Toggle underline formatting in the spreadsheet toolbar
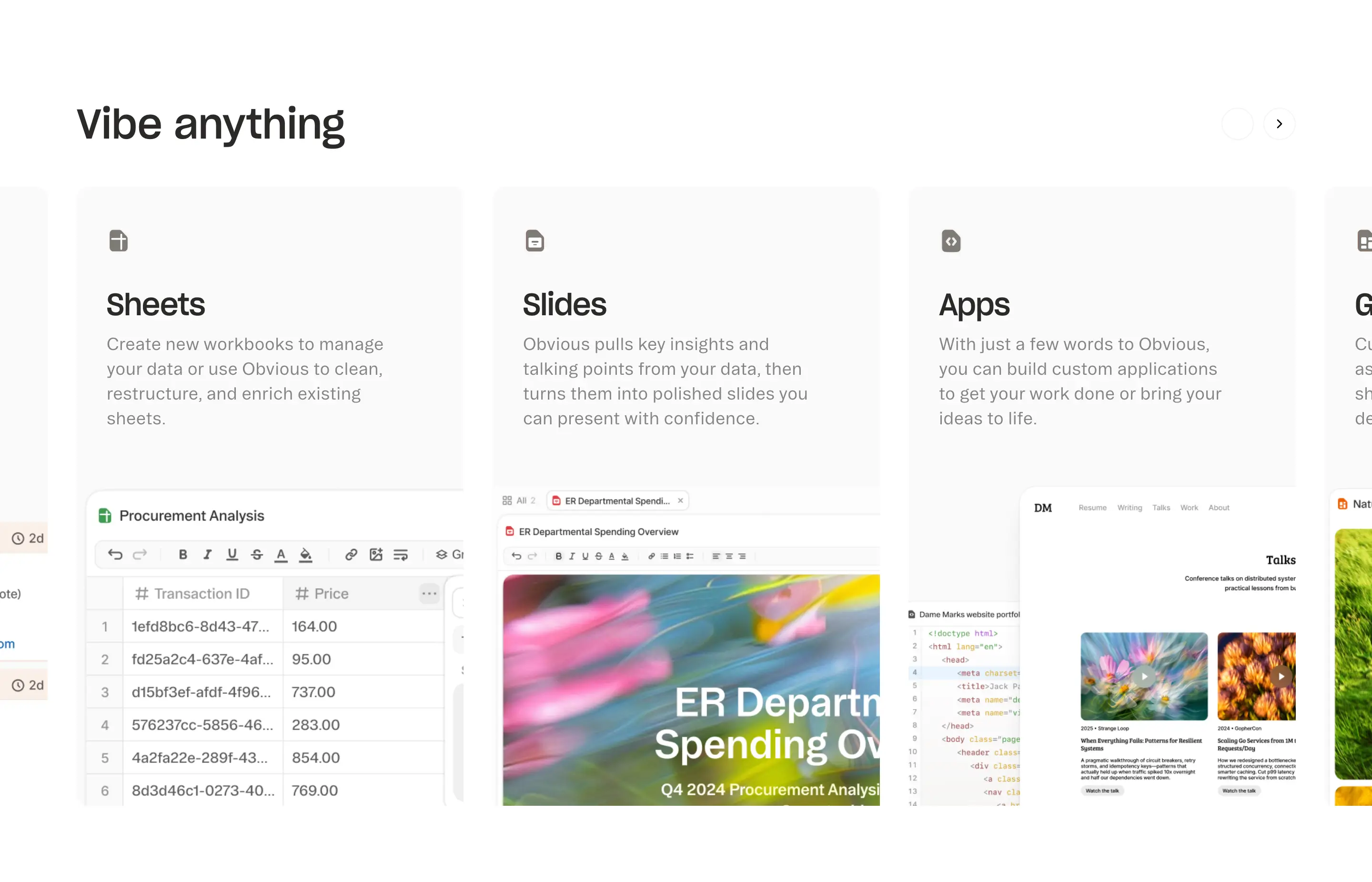This screenshot has height=882, width=1372. 232,554
